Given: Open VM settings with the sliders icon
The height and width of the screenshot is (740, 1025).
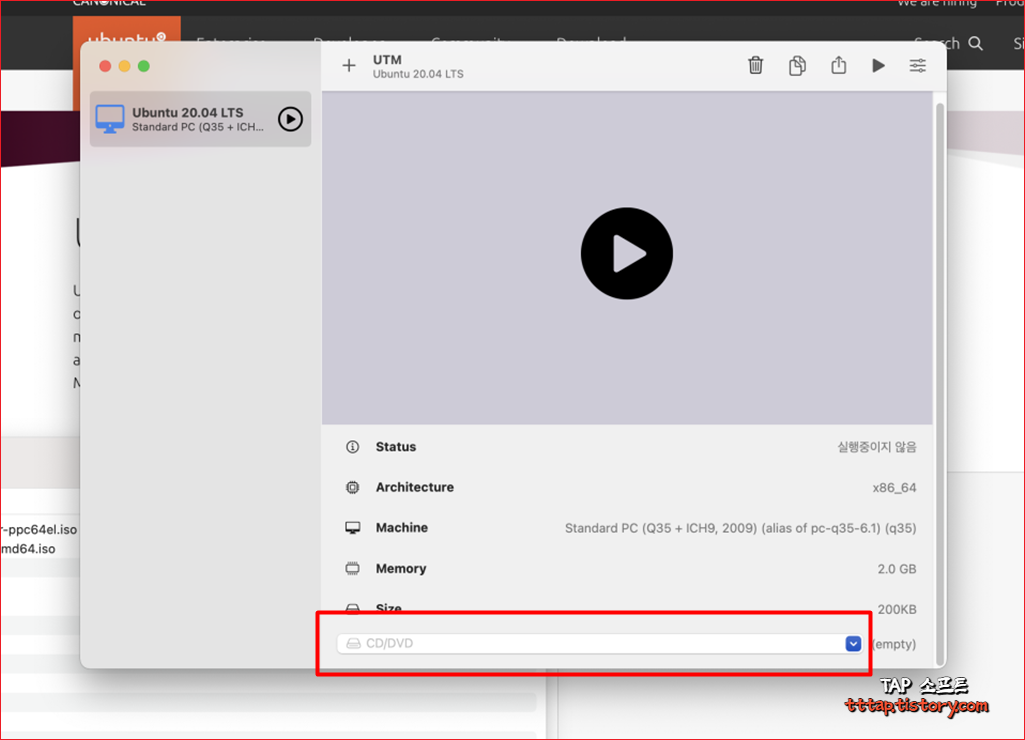Looking at the screenshot, I should [x=918, y=65].
